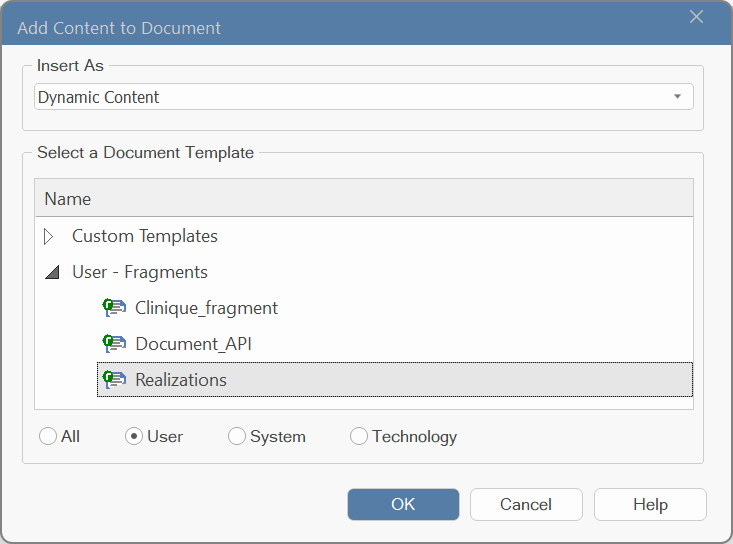Select the Realizations template name
The height and width of the screenshot is (544, 733).
181,380
